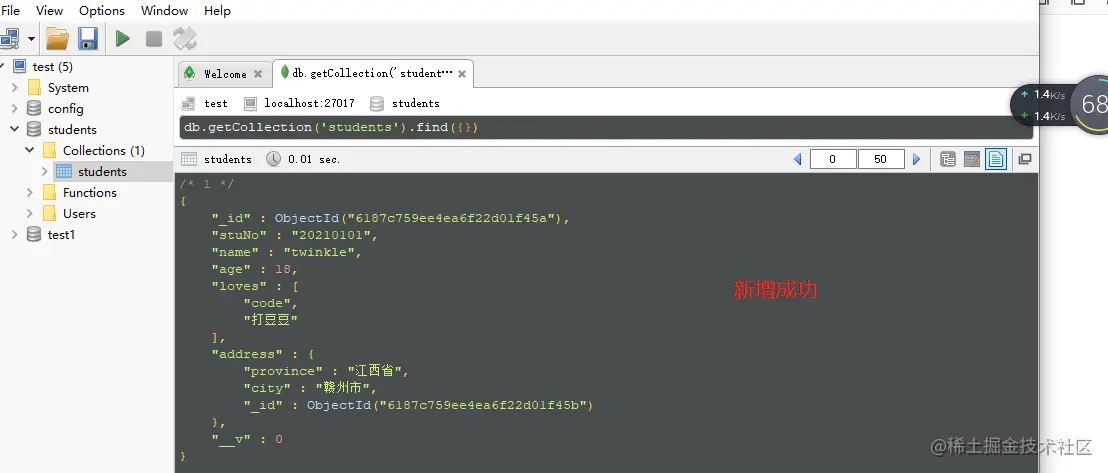The width and height of the screenshot is (1108, 473).
Task: Select the students collection in the tree
Action: [x=102, y=172]
